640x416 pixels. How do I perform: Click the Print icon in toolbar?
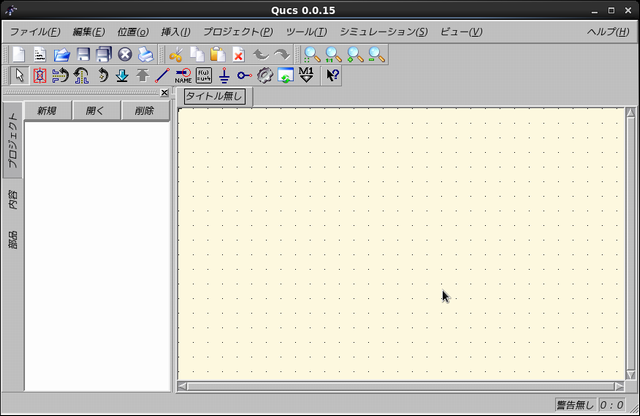[x=146, y=54]
